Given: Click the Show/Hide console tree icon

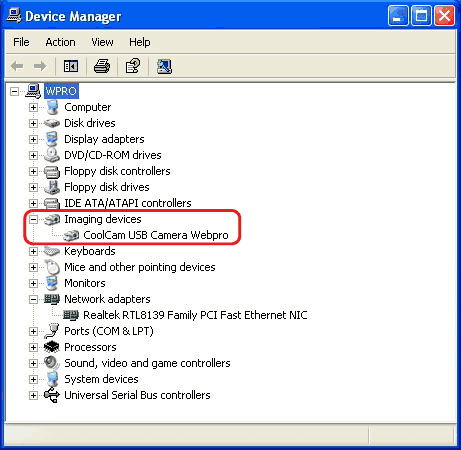Looking at the screenshot, I should [71, 66].
